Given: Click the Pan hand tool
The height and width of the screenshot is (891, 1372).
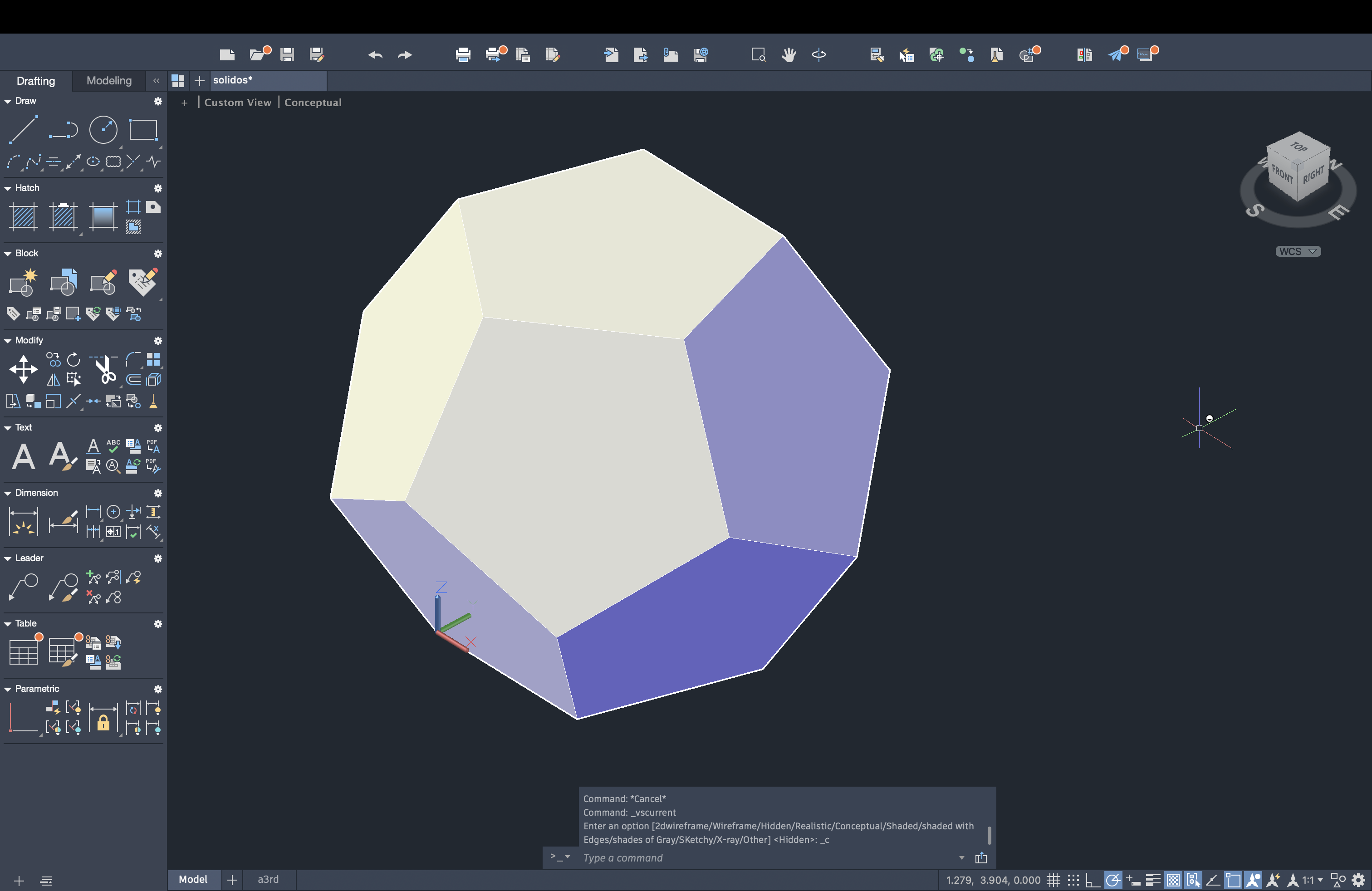Looking at the screenshot, I should click(x=789, y=55).
